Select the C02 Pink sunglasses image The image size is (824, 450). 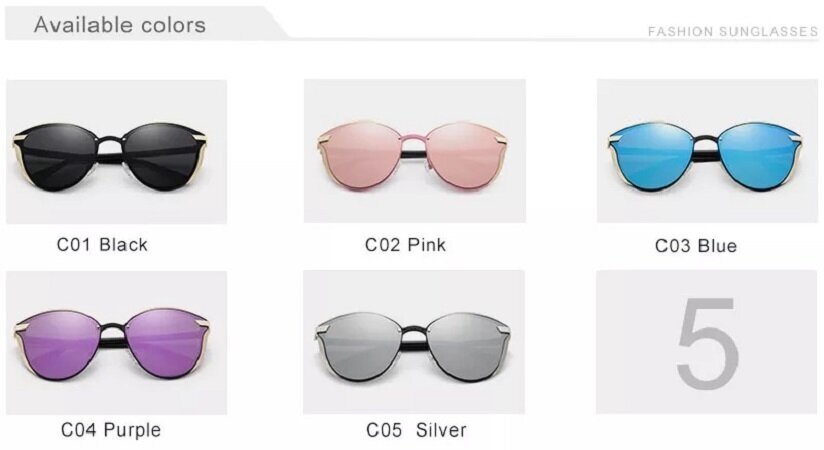(x=415, y=150)
